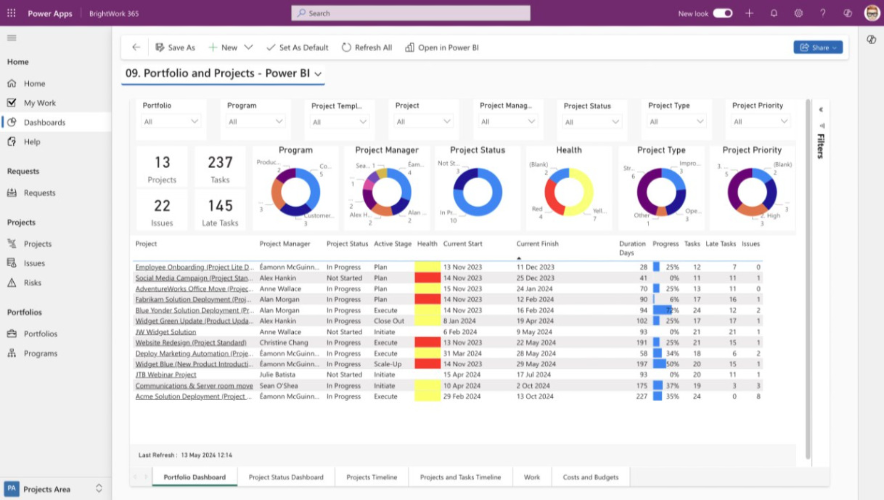
Task: Open the Project Priority filter dropdown
Action: coord(761,121)
